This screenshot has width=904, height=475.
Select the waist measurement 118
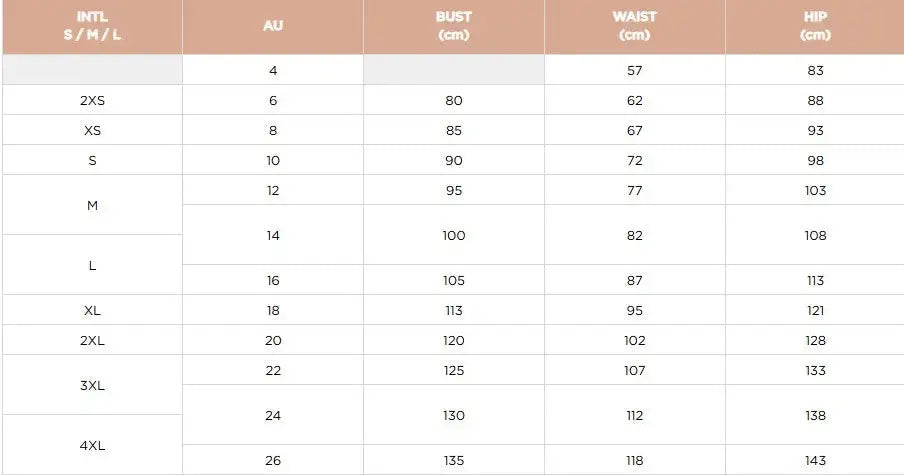tap(635, 461)
